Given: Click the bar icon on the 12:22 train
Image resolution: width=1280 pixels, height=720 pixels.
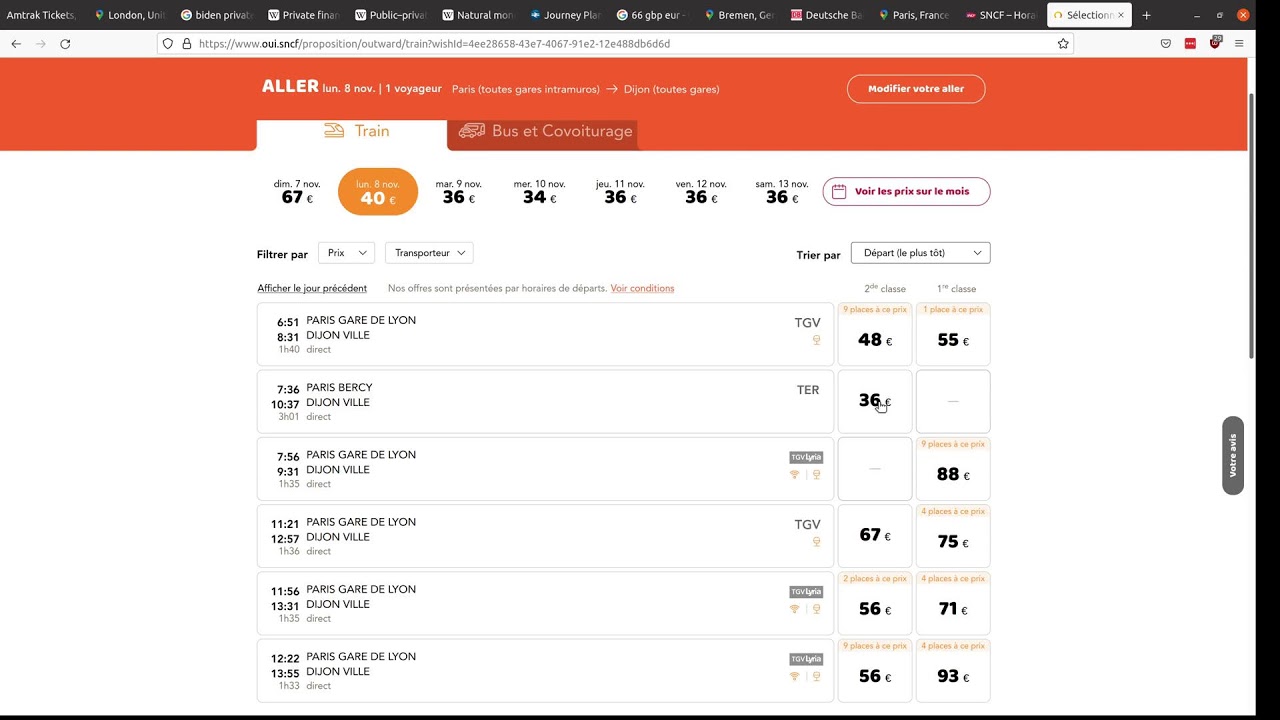Looking at the screenshot, I should pos(816,676).
